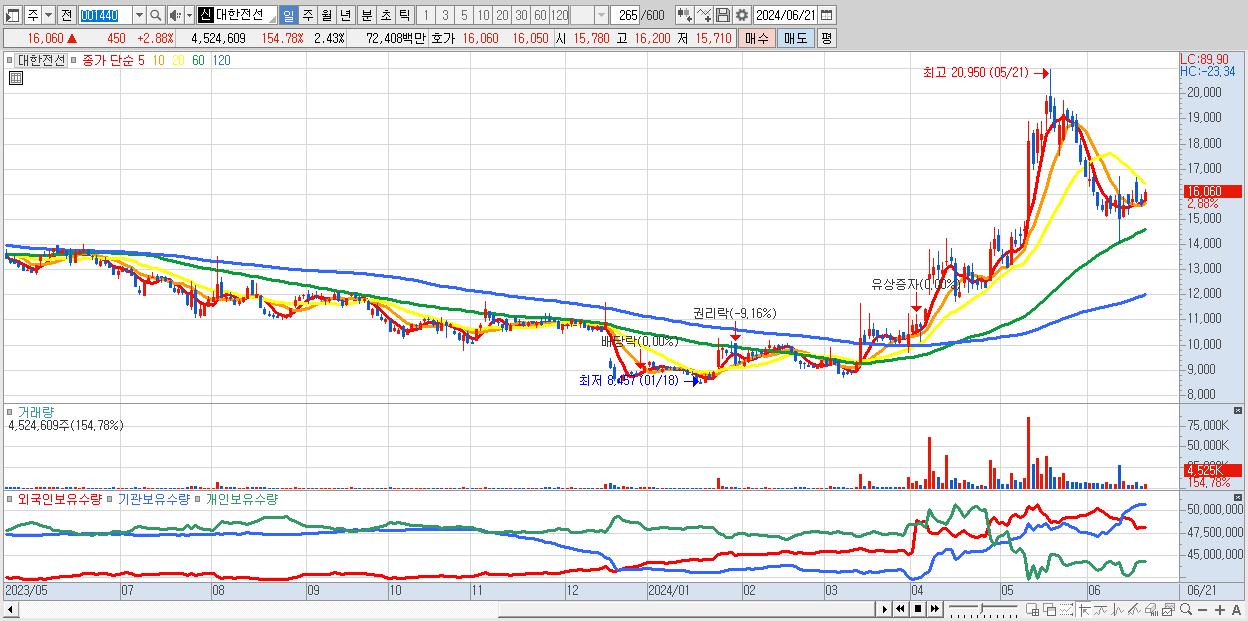Image resolution: width=1248 pixels, height=621 pixels.
Task: Click the grid icon in chart corner
Action: [x=14, y=78]
